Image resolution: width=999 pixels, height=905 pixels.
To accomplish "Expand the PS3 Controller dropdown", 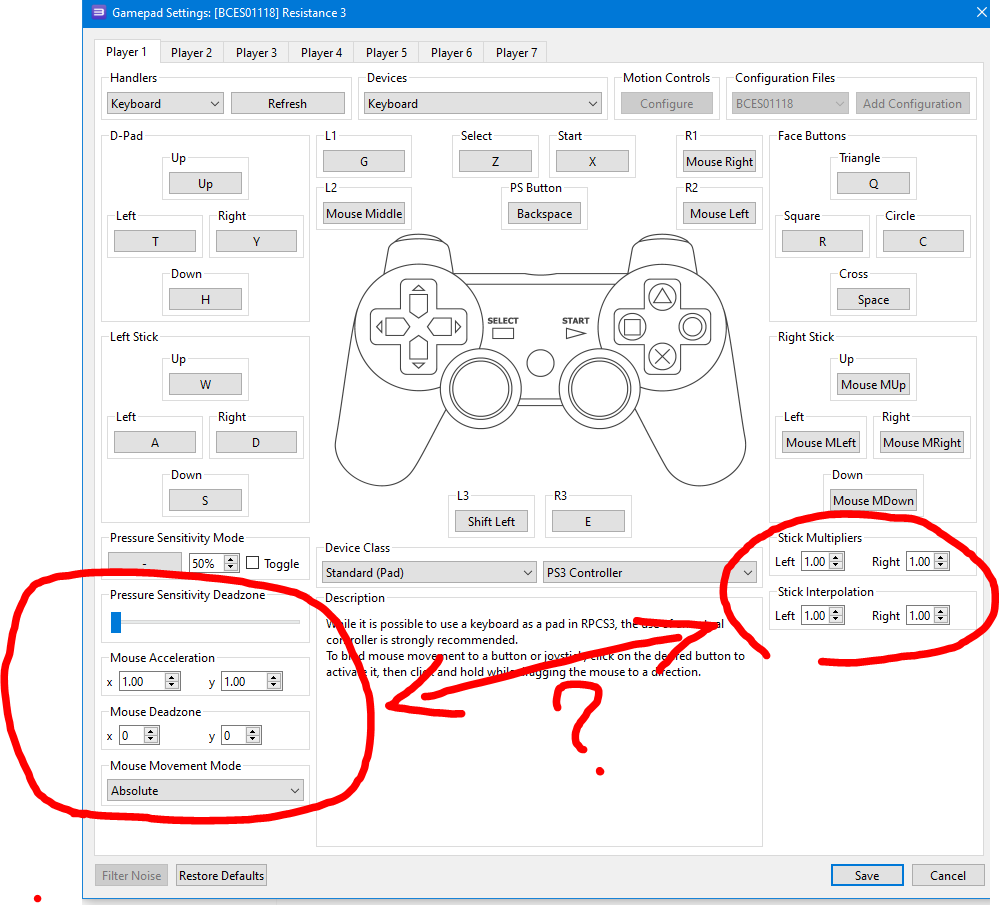I will pos(650,572).
